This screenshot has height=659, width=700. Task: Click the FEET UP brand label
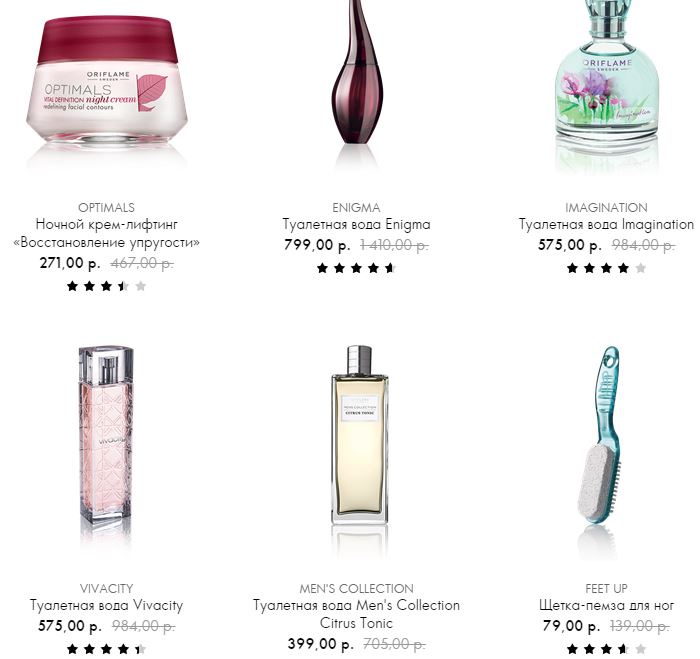(606, 588)
